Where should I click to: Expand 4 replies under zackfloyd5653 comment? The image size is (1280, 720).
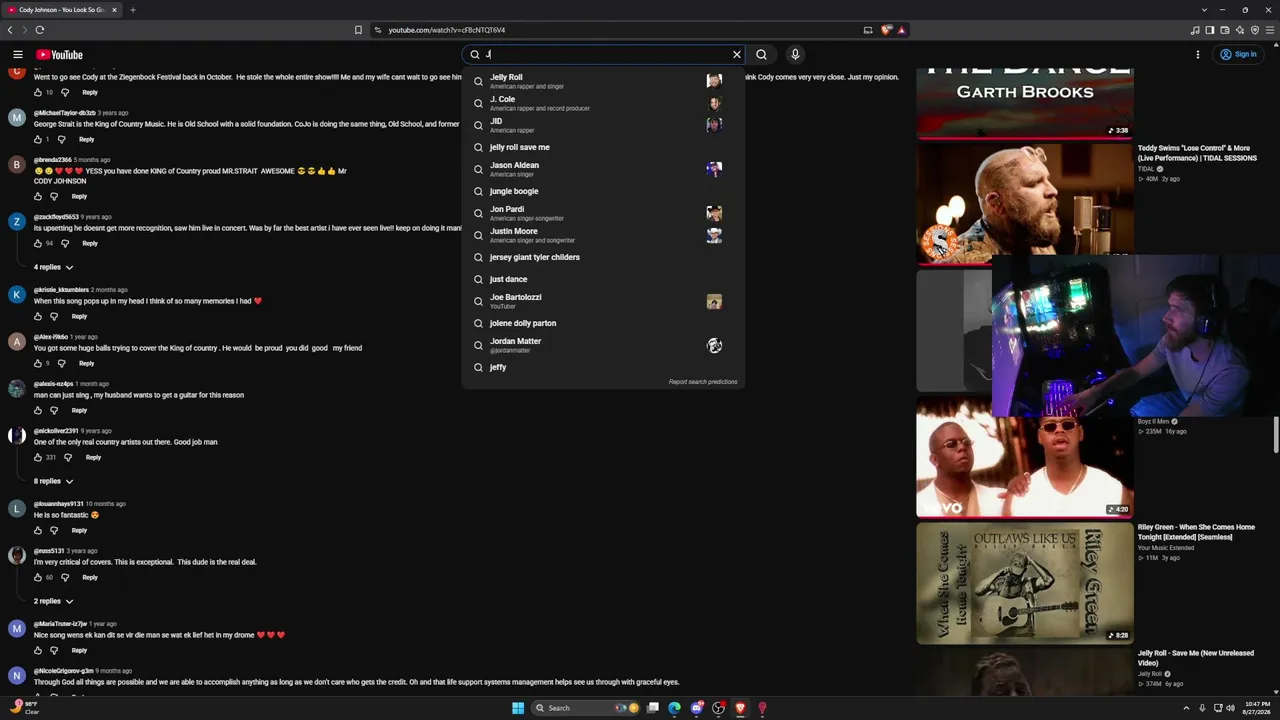click(54, 267)
